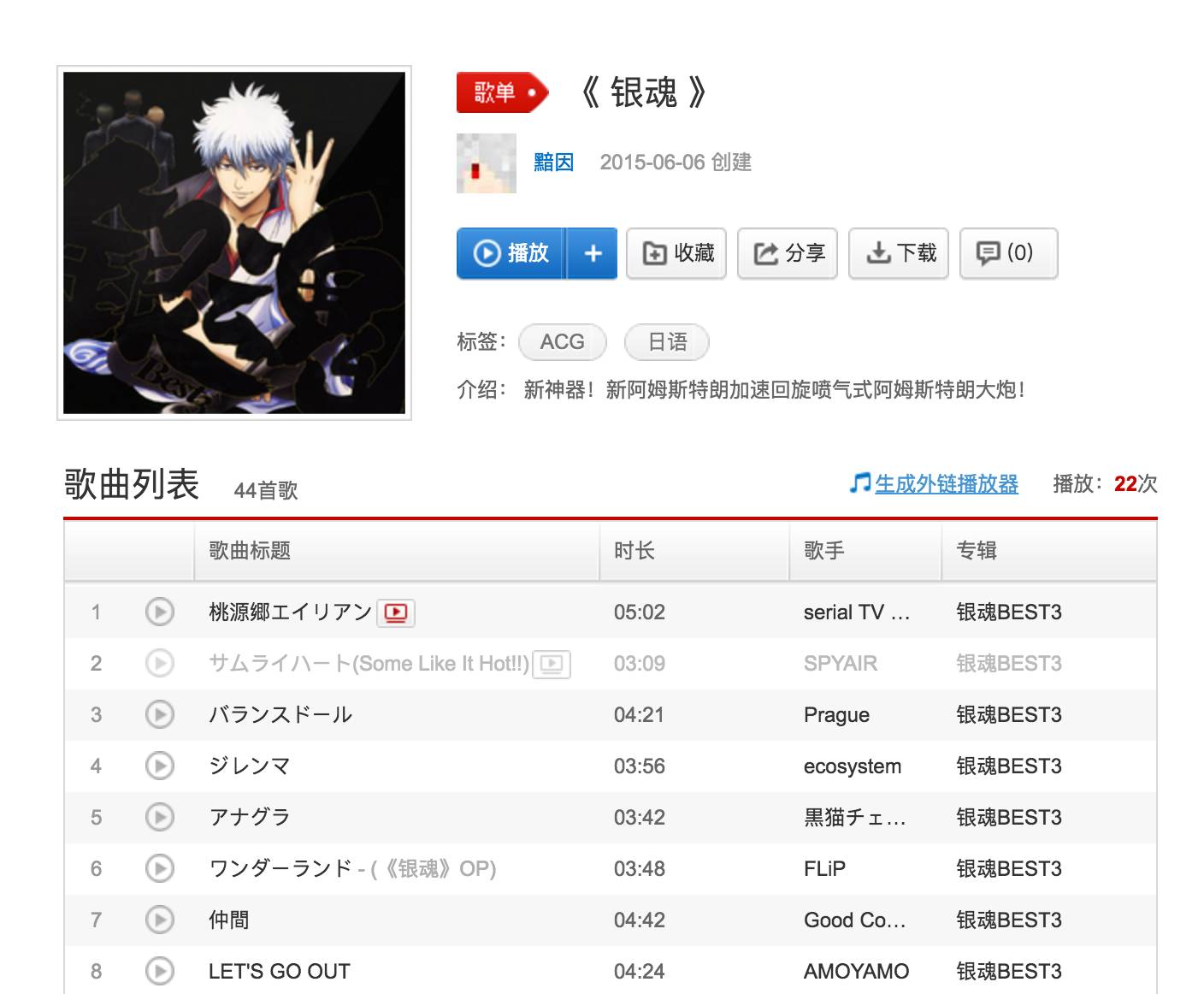Open song title 桃源郷エイリアン
The width and height of the screenshot is (1204, 994).
click(290, 612)
